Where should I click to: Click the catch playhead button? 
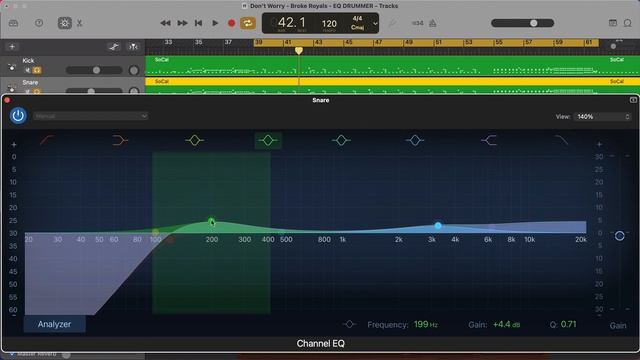pos(133,47)
